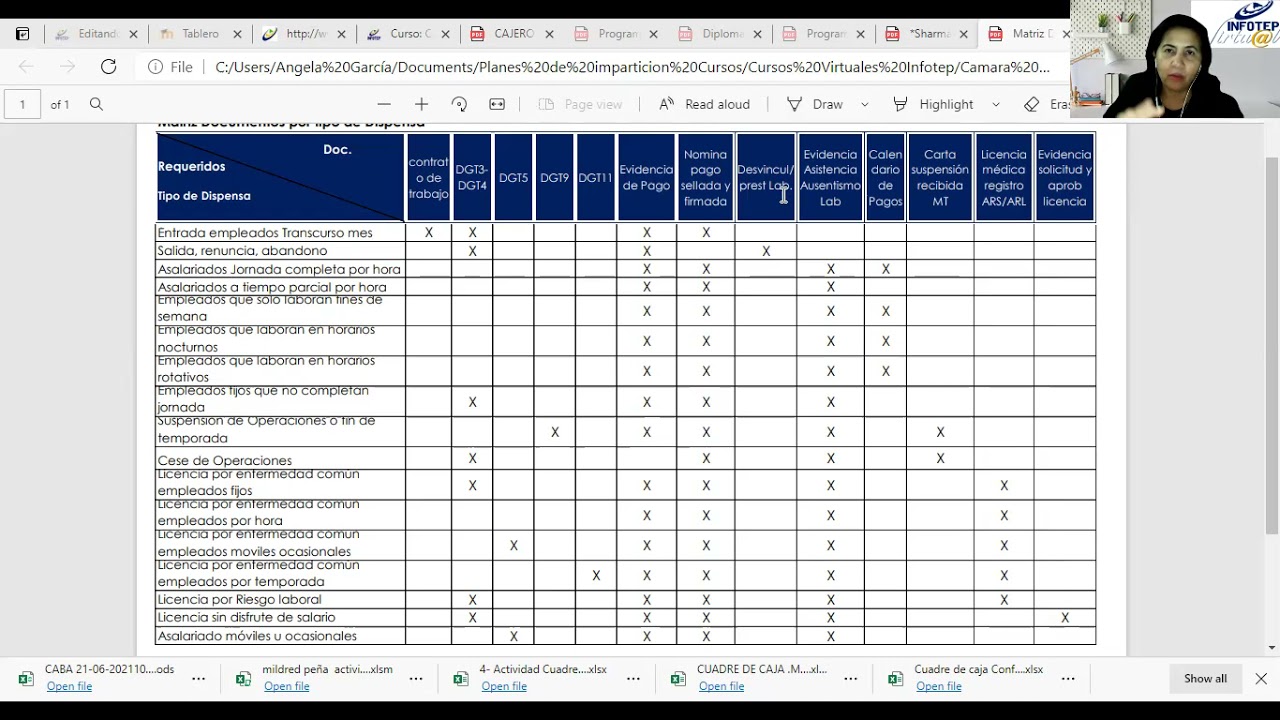The height and width of the screenshot is (720, 1280).
Task: Click the 'Evidencia de Pago' column header
Action: (646, 177)
